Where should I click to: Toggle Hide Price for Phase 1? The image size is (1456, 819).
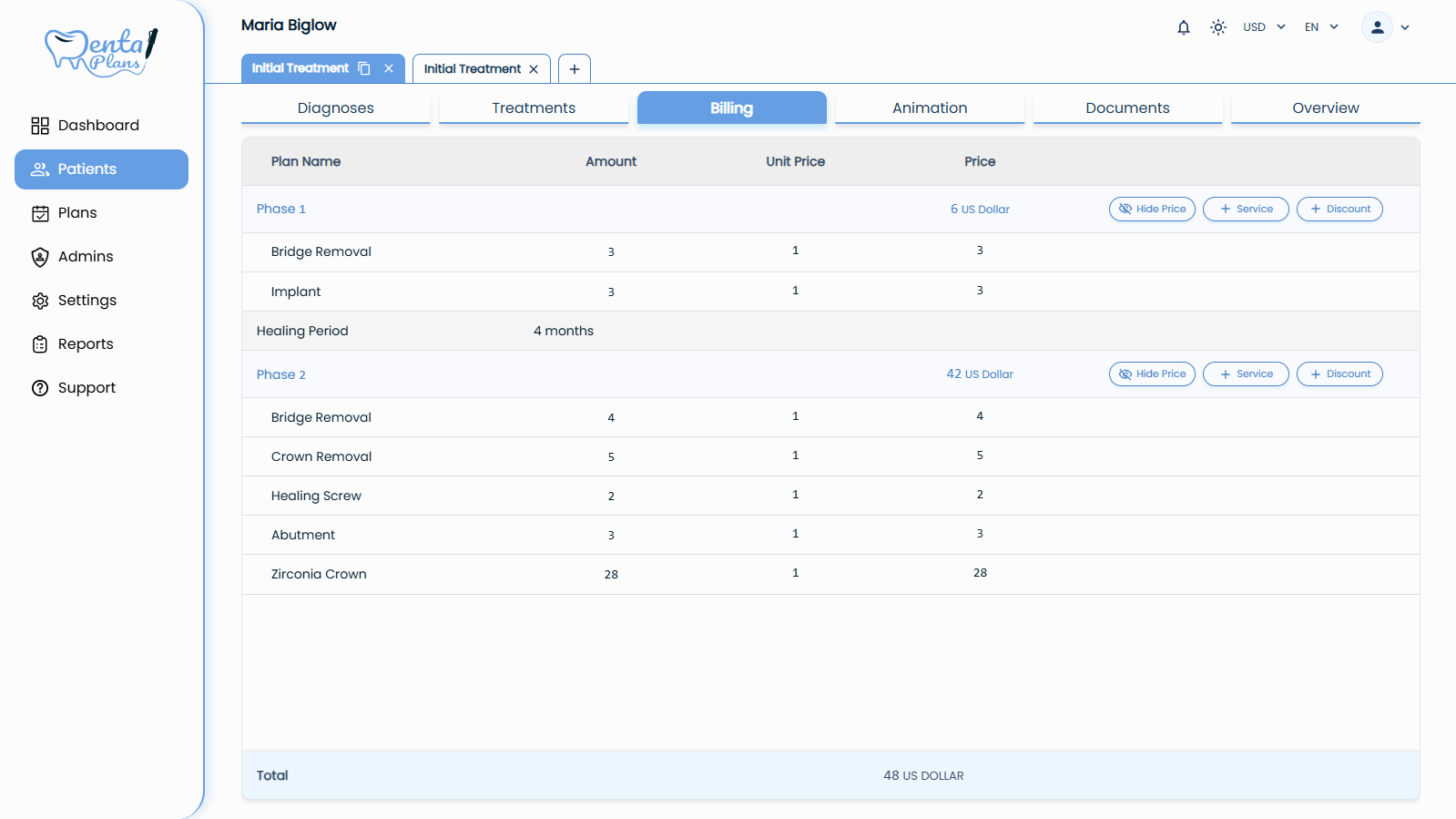[x=1152, y=210]
